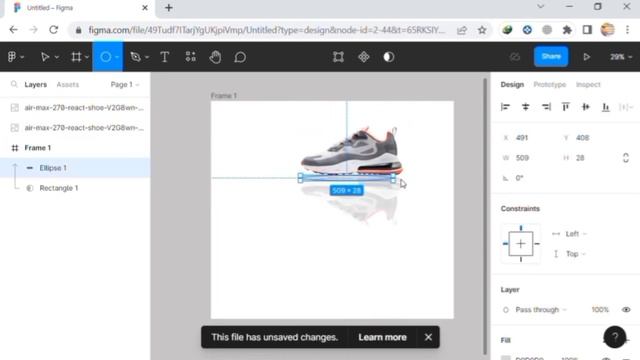This screenshot has width=640, height=360.
Task: Toggle layer visibility eye icon
Action: coord(626,310)
